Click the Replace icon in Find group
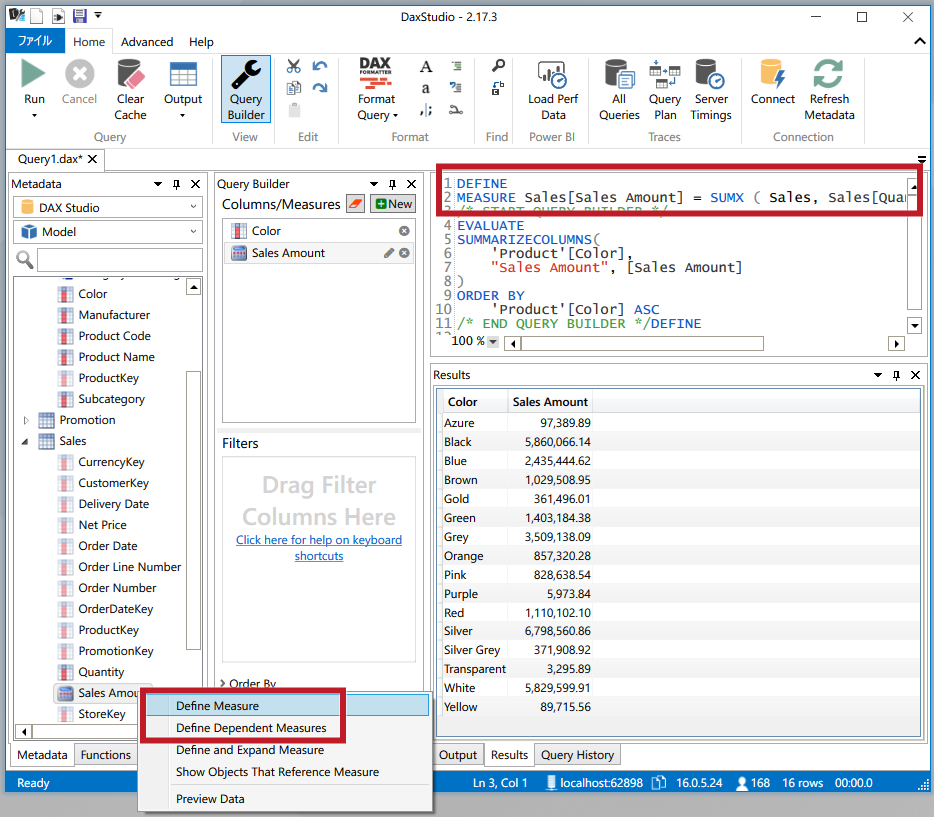Image resolution: width=934 pixels, height=817 pixels. (498, 88)
